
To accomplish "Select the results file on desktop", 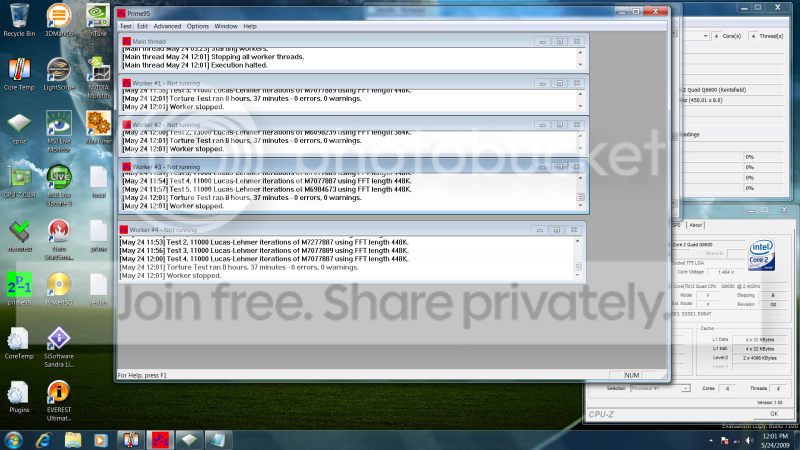I will tap(98, 289).
